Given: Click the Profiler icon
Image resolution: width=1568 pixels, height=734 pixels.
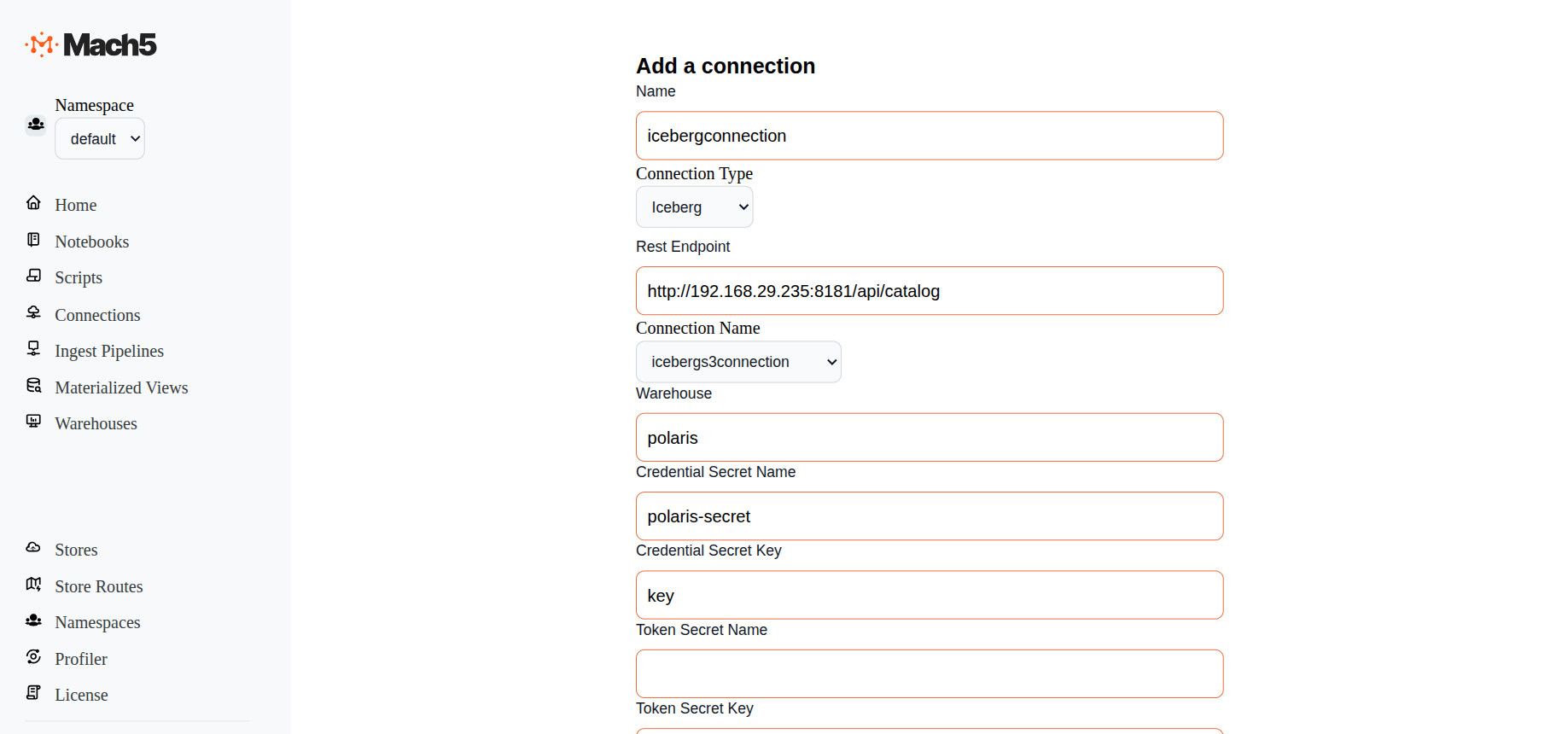Looking at the screenshot, I should click(x=34, y=657).
